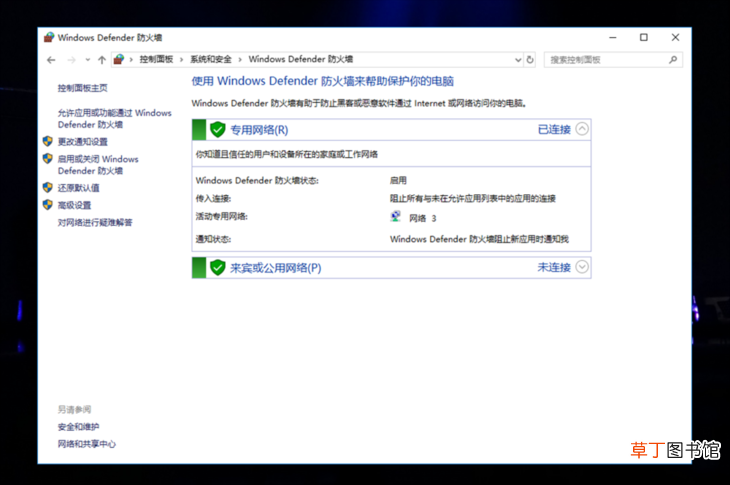Image resolution: width=730 pixels, height=485 pixels.
Task: Go back with the left arrow button
Action: (x=51, y=60)
